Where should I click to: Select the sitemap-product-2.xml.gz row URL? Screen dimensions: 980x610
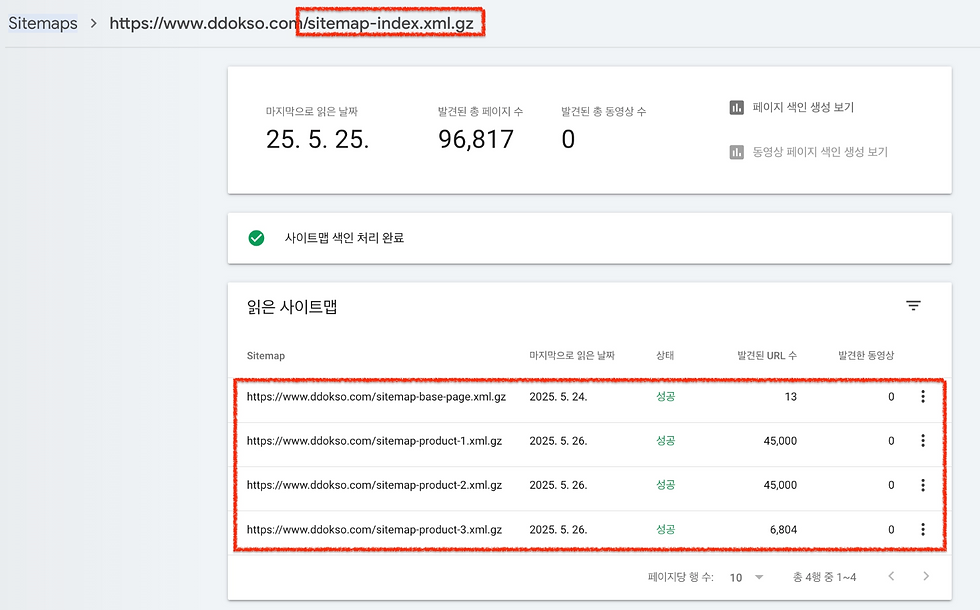[374, 485]
